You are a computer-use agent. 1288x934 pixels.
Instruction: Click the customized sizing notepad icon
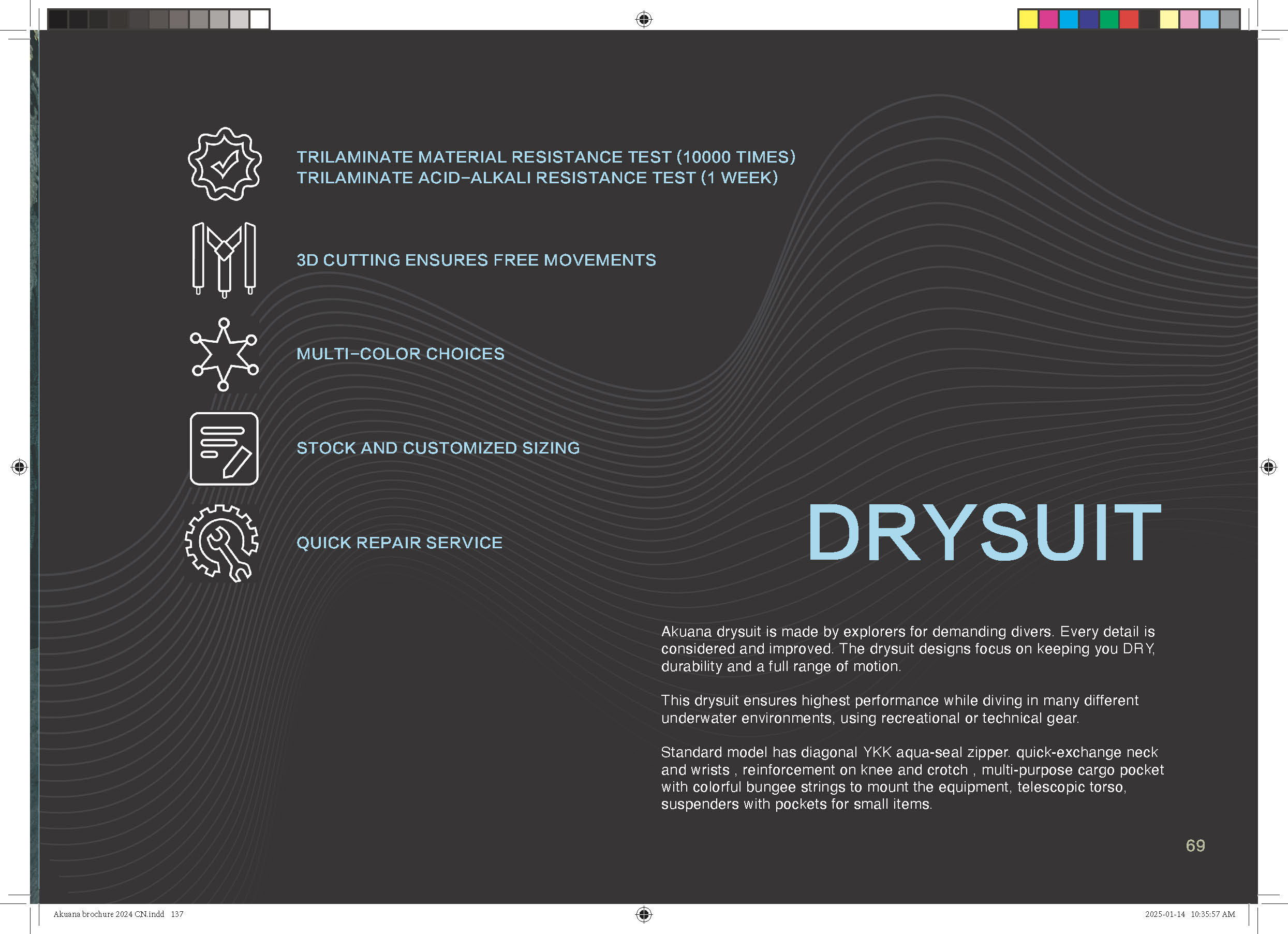224,448
